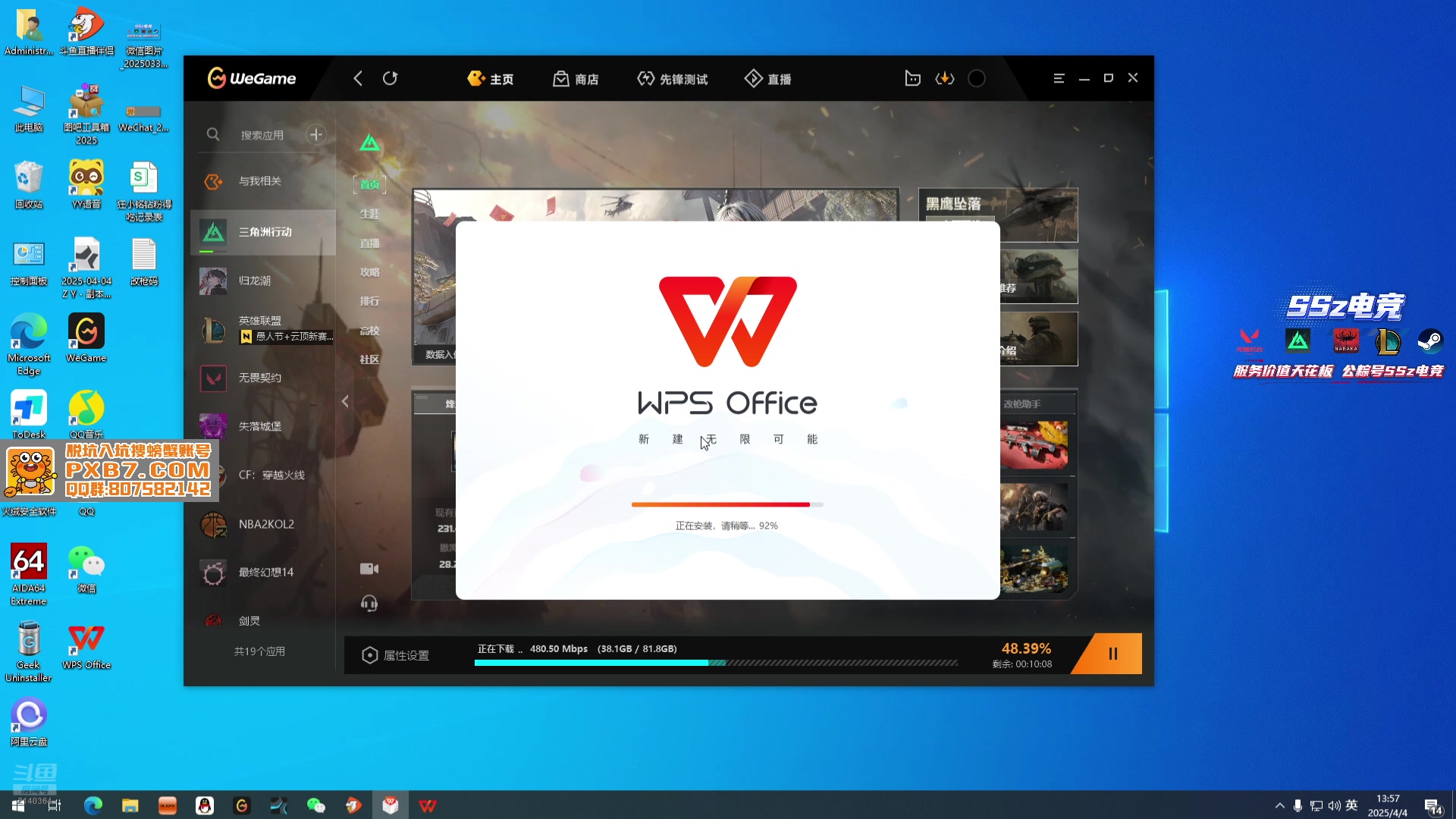Open the 高校 game sub-tab
Screen dimensions: 1456x819
(x=369, y=331)
